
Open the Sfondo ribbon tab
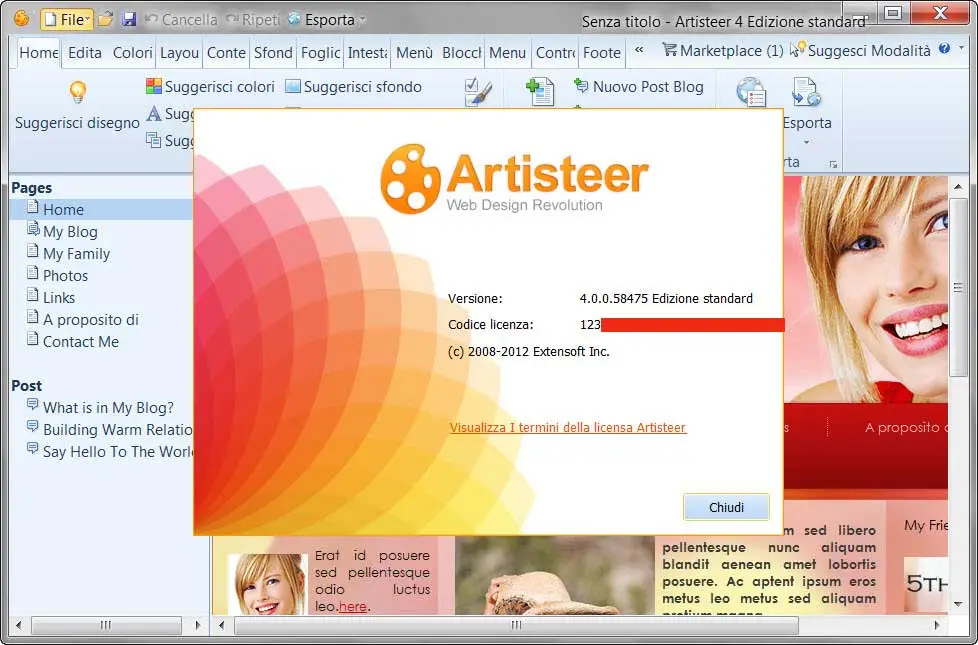coord(273,52)
